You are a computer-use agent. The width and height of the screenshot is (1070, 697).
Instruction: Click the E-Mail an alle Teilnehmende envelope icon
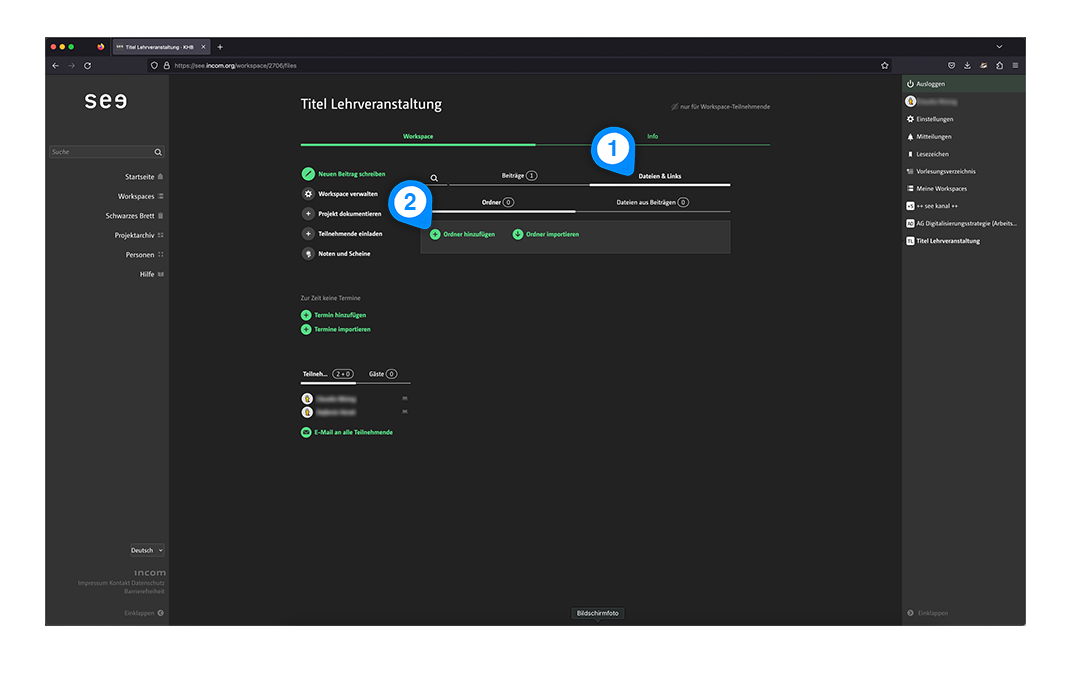[306, 432]
